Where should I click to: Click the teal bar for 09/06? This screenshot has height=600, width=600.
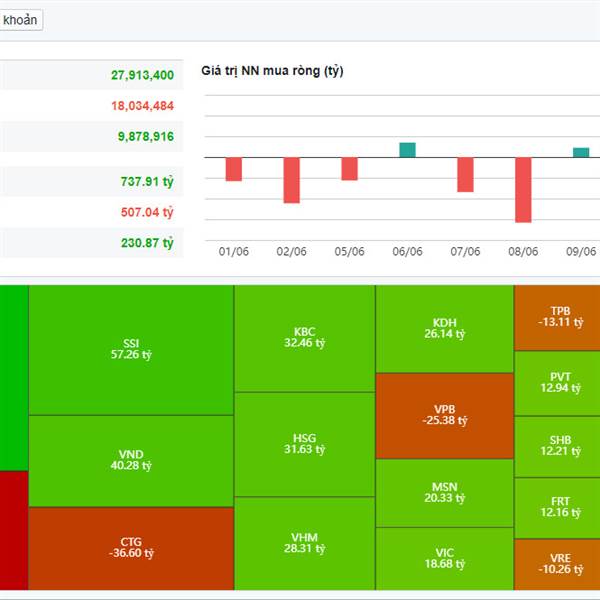point(581,152)
